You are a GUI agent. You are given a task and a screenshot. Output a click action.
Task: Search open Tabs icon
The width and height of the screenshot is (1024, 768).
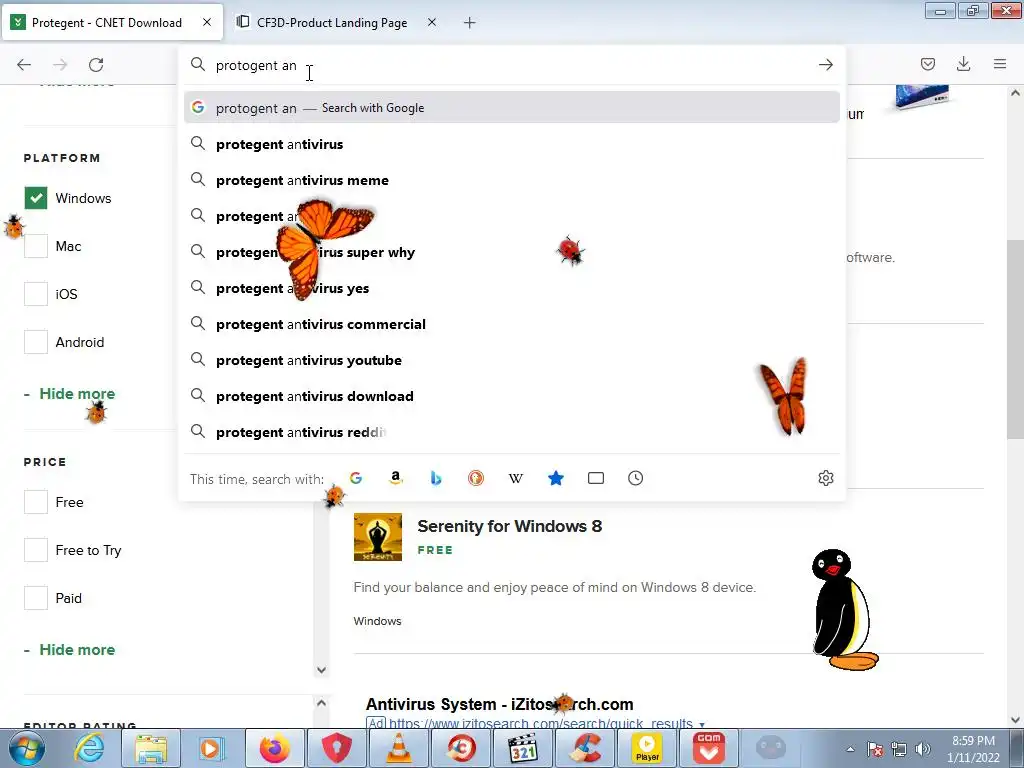coord(596,478)
